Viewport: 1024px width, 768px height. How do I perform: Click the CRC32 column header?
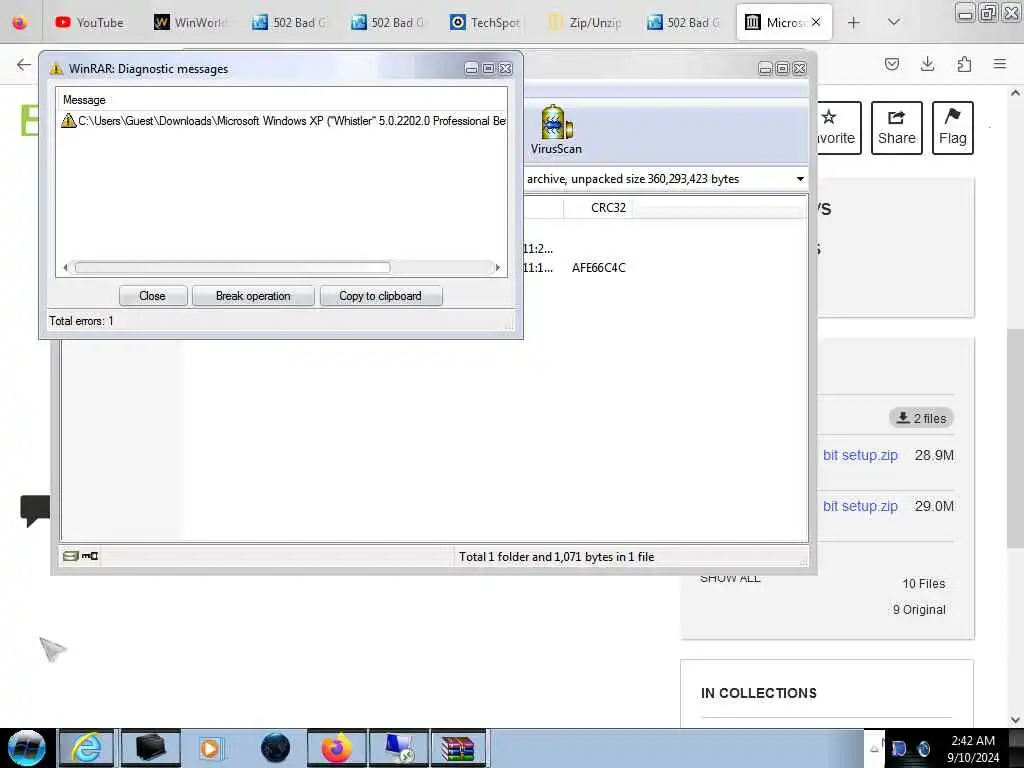coord(608,208)
